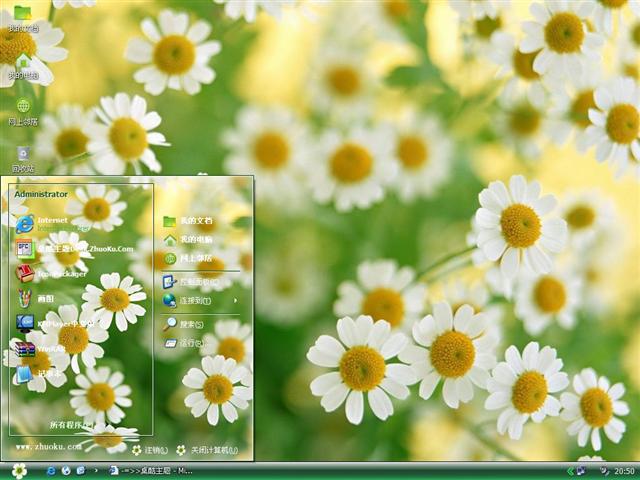Open 网上邻居 globe icon on desktop
The image size is (640, 480).
[x=23, y=112]
